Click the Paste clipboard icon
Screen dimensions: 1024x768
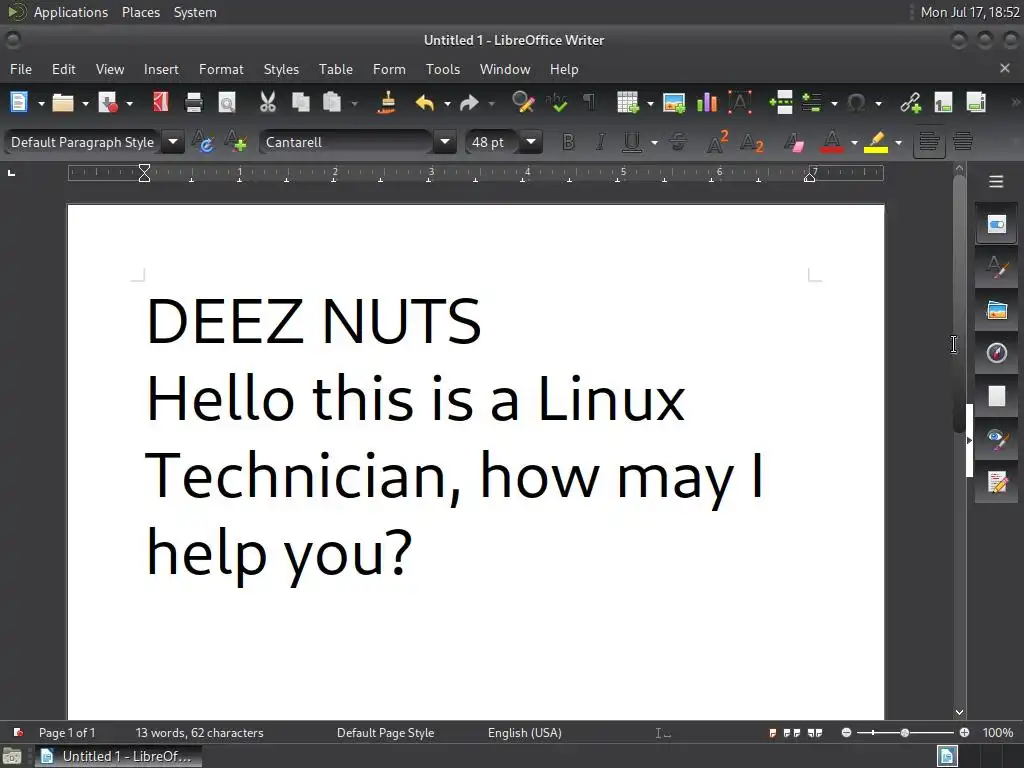point(332,103)
